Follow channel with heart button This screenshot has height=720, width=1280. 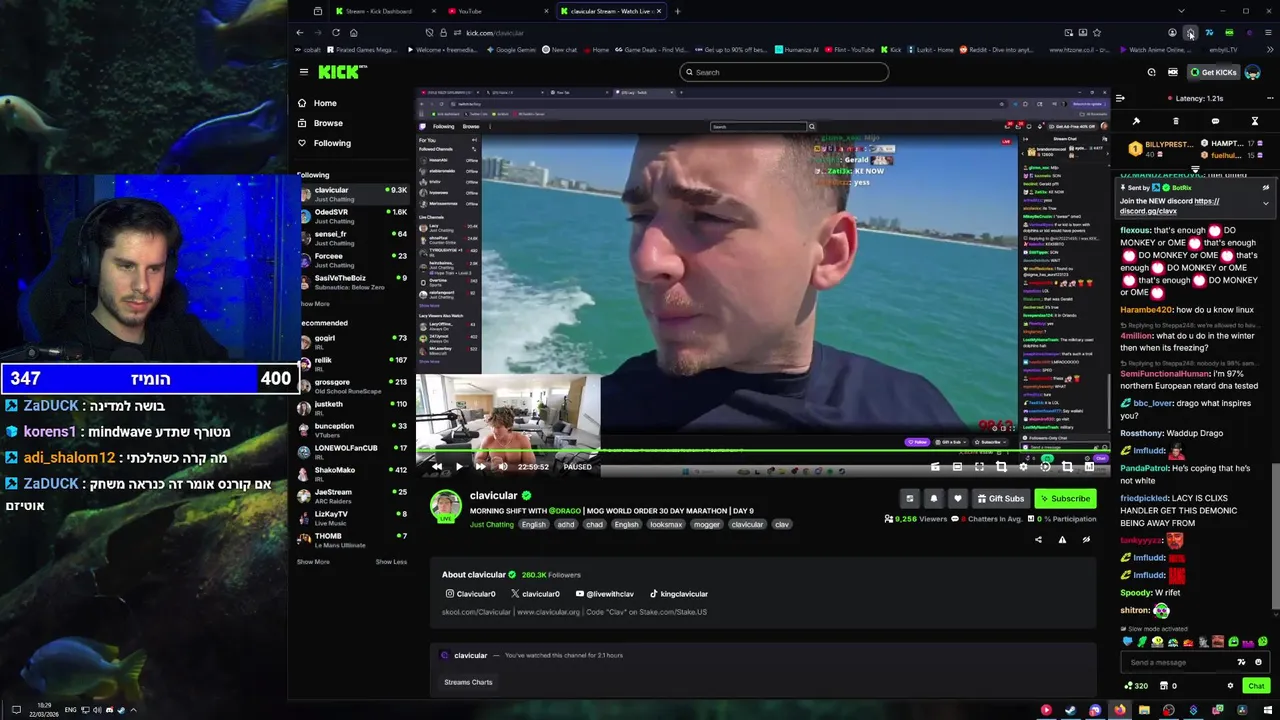pos(957,498)
